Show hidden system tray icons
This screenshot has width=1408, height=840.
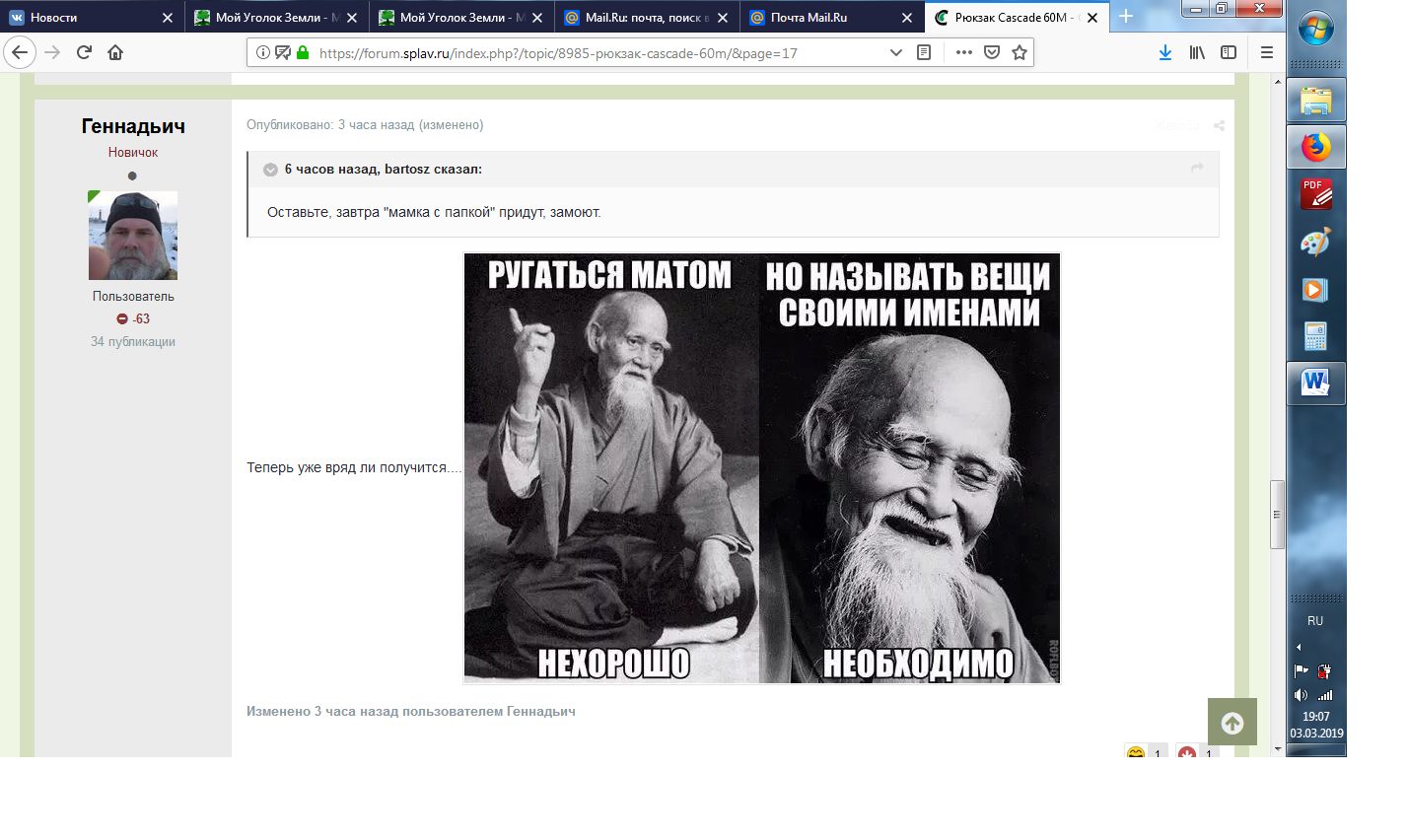click(x=1299, y=648)
